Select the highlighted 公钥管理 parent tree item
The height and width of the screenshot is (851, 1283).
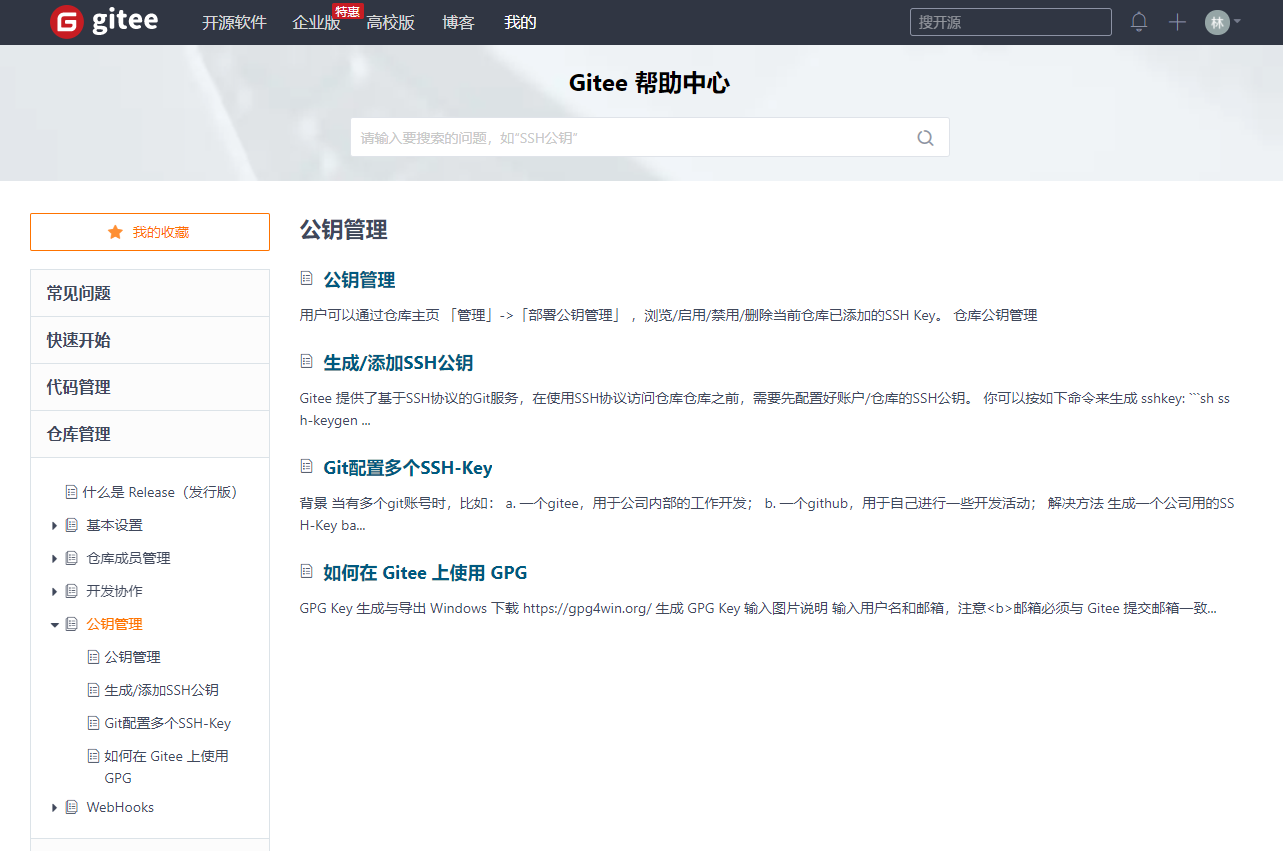pos(114,624)
